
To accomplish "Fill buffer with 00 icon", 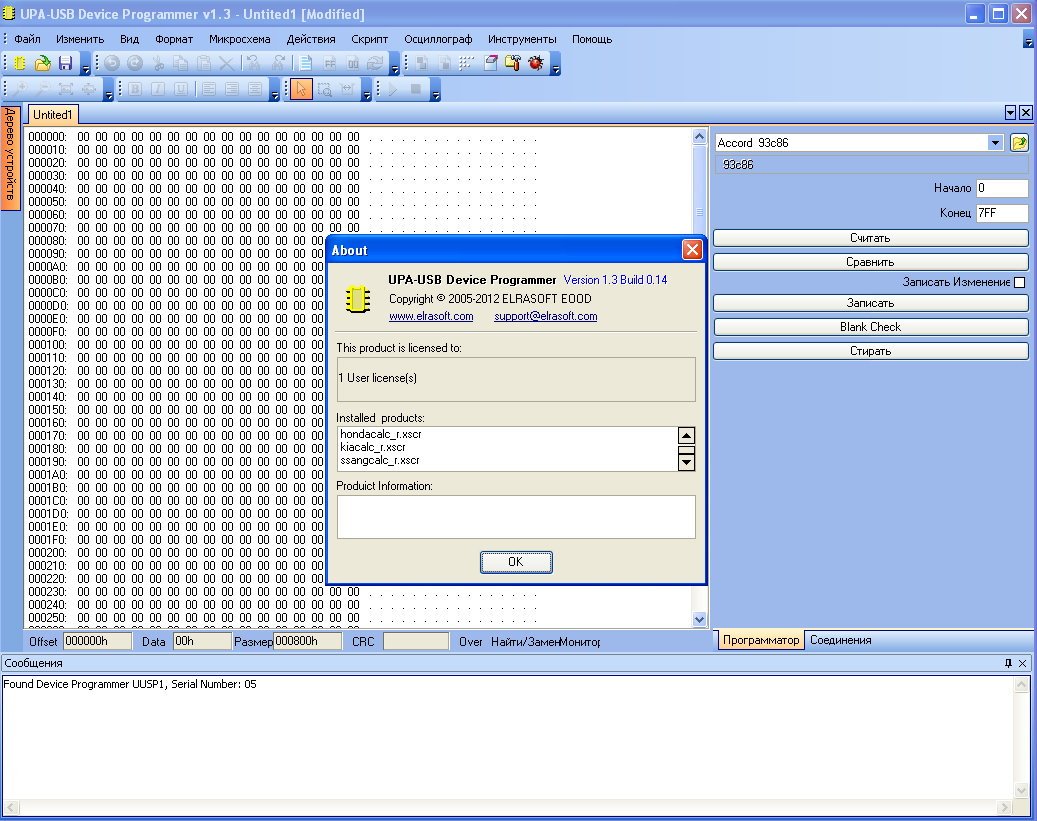I will coord(353,64).
